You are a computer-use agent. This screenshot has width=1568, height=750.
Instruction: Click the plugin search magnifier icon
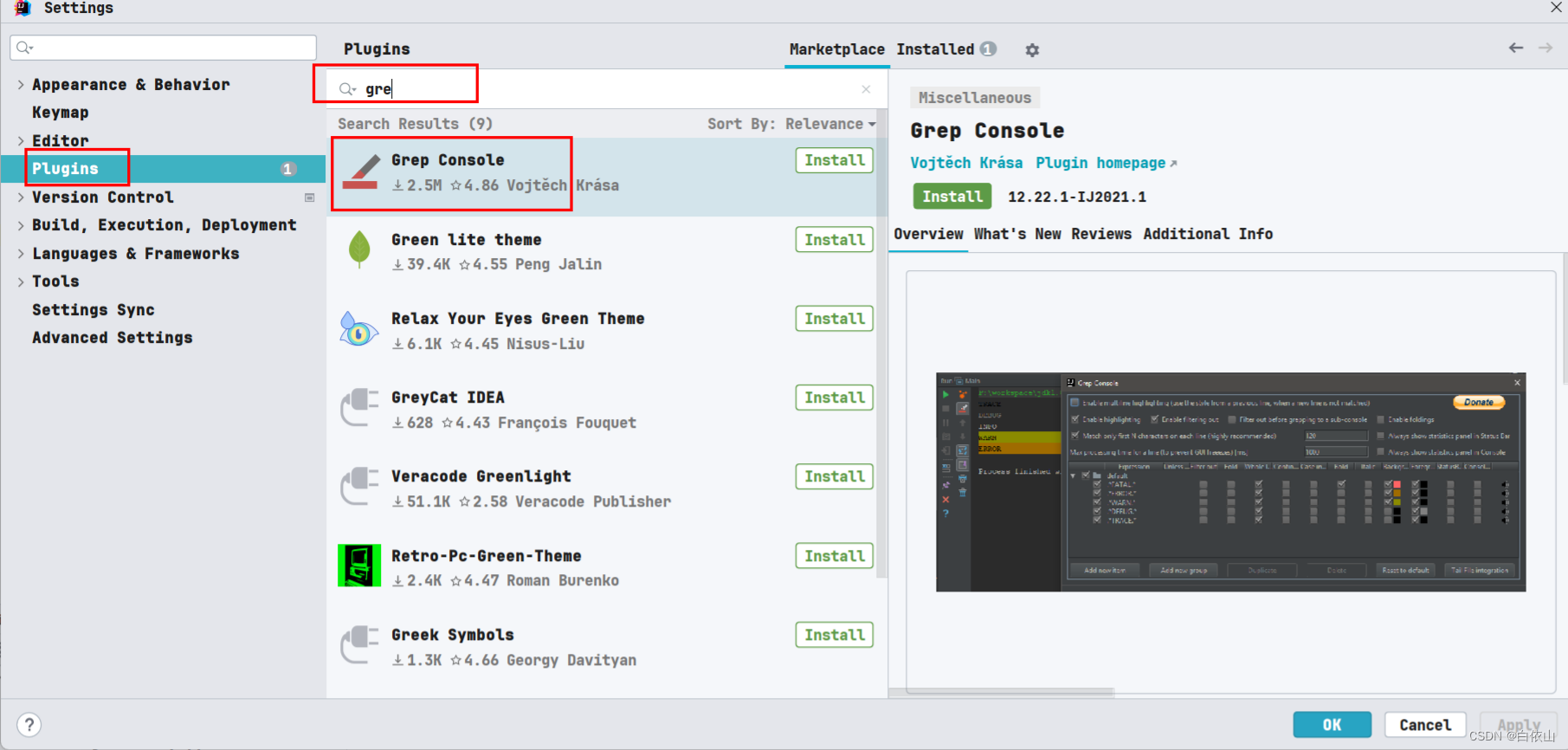(347, 89)
